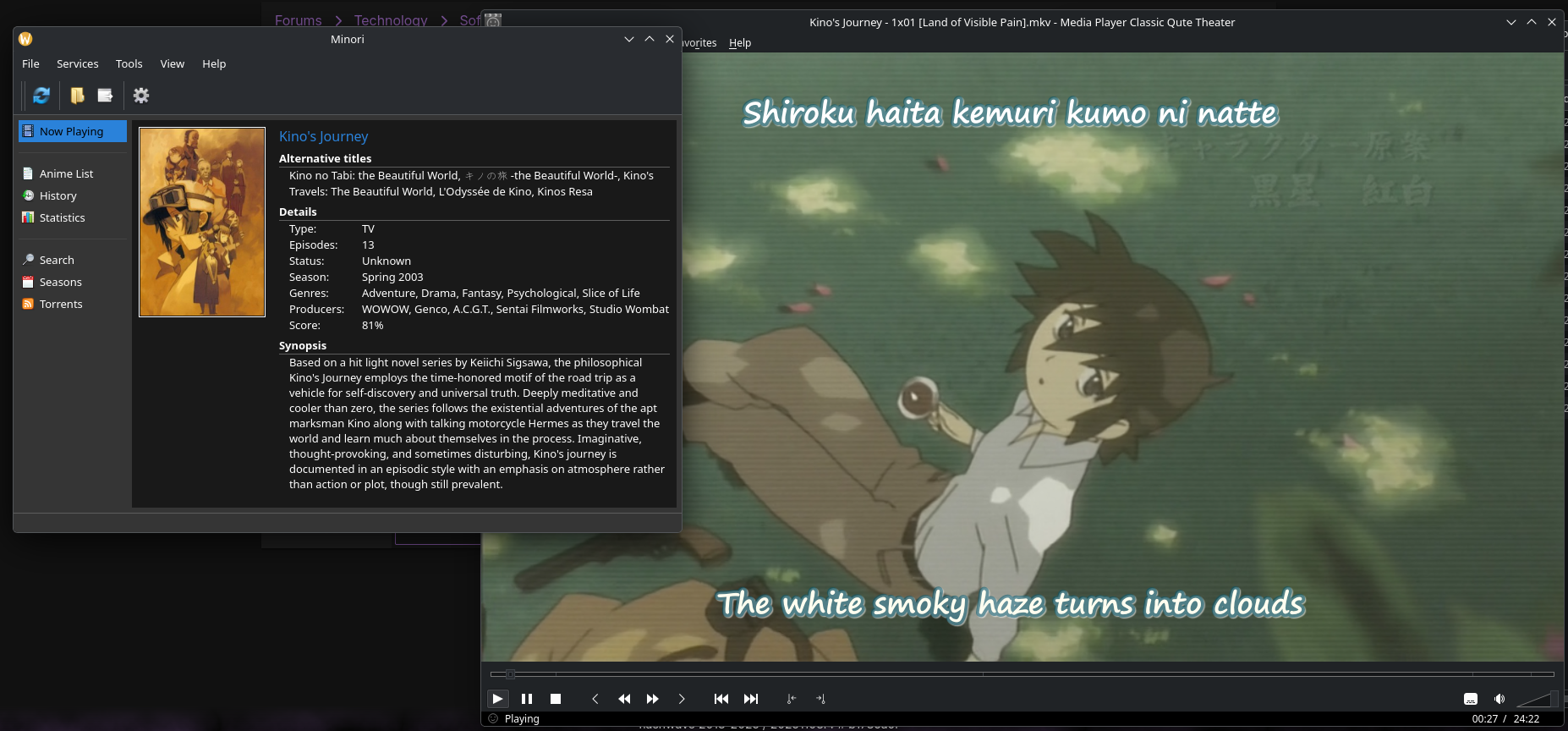Click the Play button in media player
The height and width of the screenshot is (731, 1568).
click(x=497, y=699)
